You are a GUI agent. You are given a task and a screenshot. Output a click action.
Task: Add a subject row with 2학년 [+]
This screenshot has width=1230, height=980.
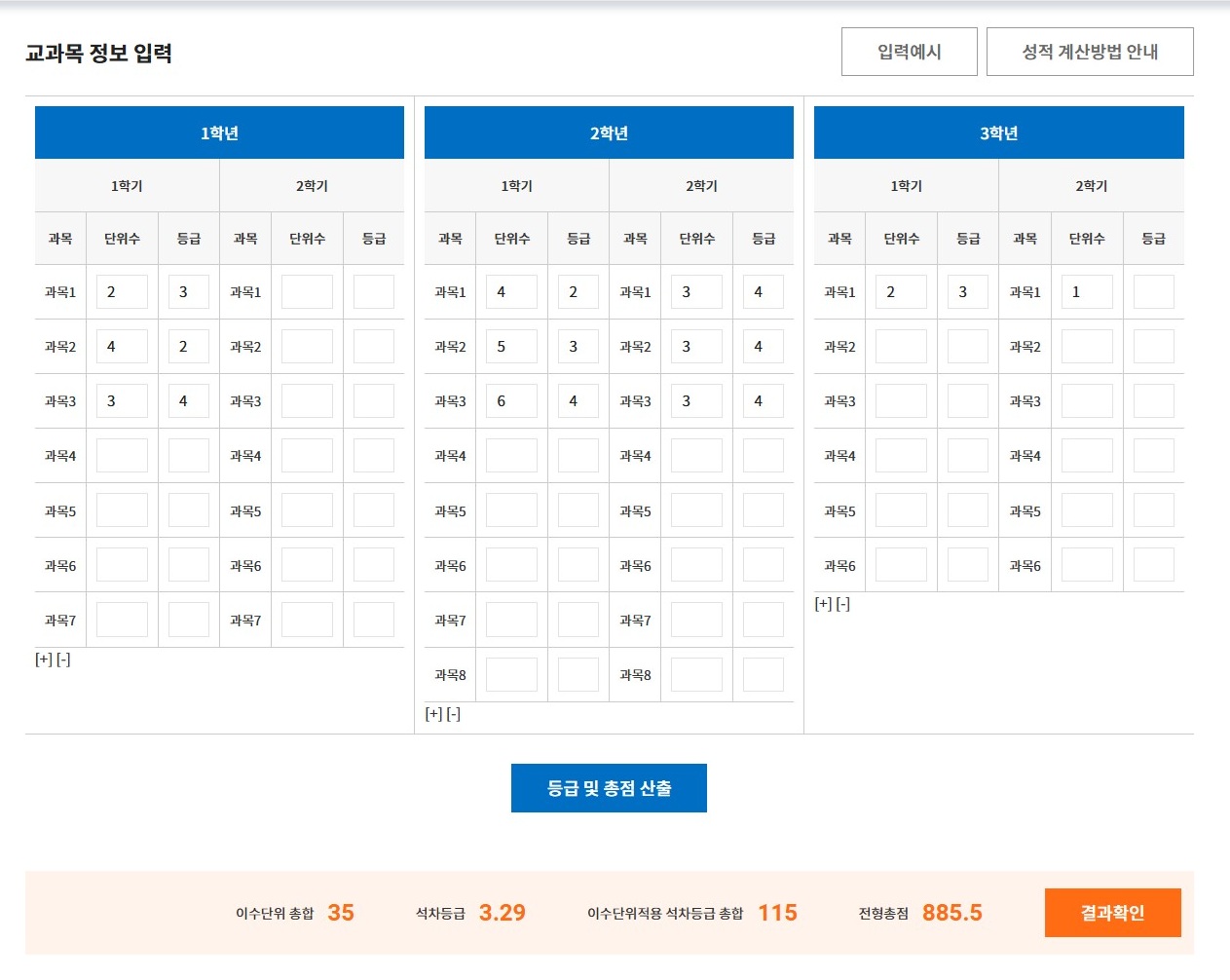click(x=433, y=714)
